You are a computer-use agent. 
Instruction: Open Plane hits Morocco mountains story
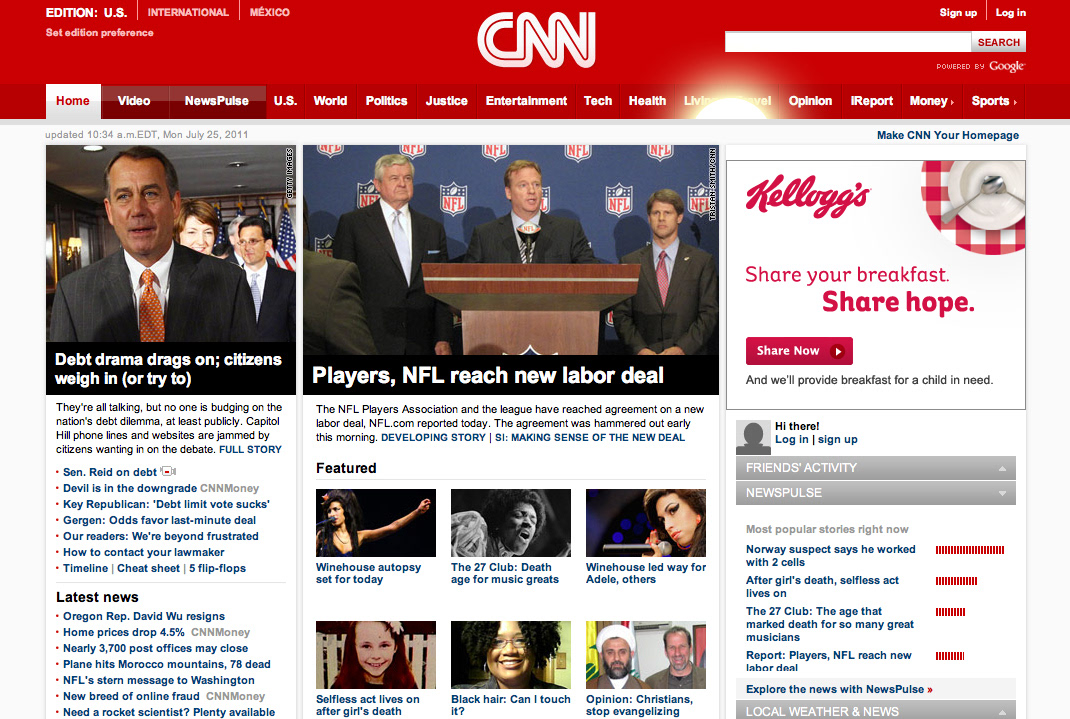(167, 664)
